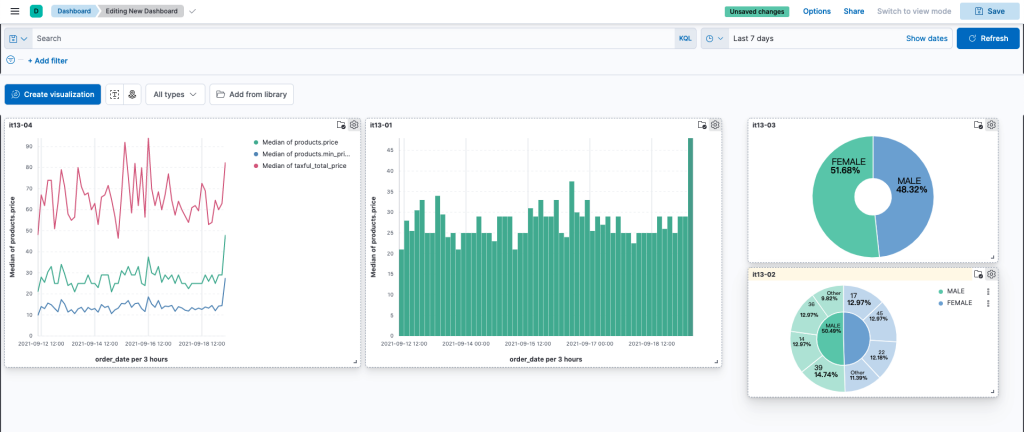Open library item icon on it13-03 panel
The height and width of the screenshot is (432, 1024).
pyautogui.click(x=978, y=125)
